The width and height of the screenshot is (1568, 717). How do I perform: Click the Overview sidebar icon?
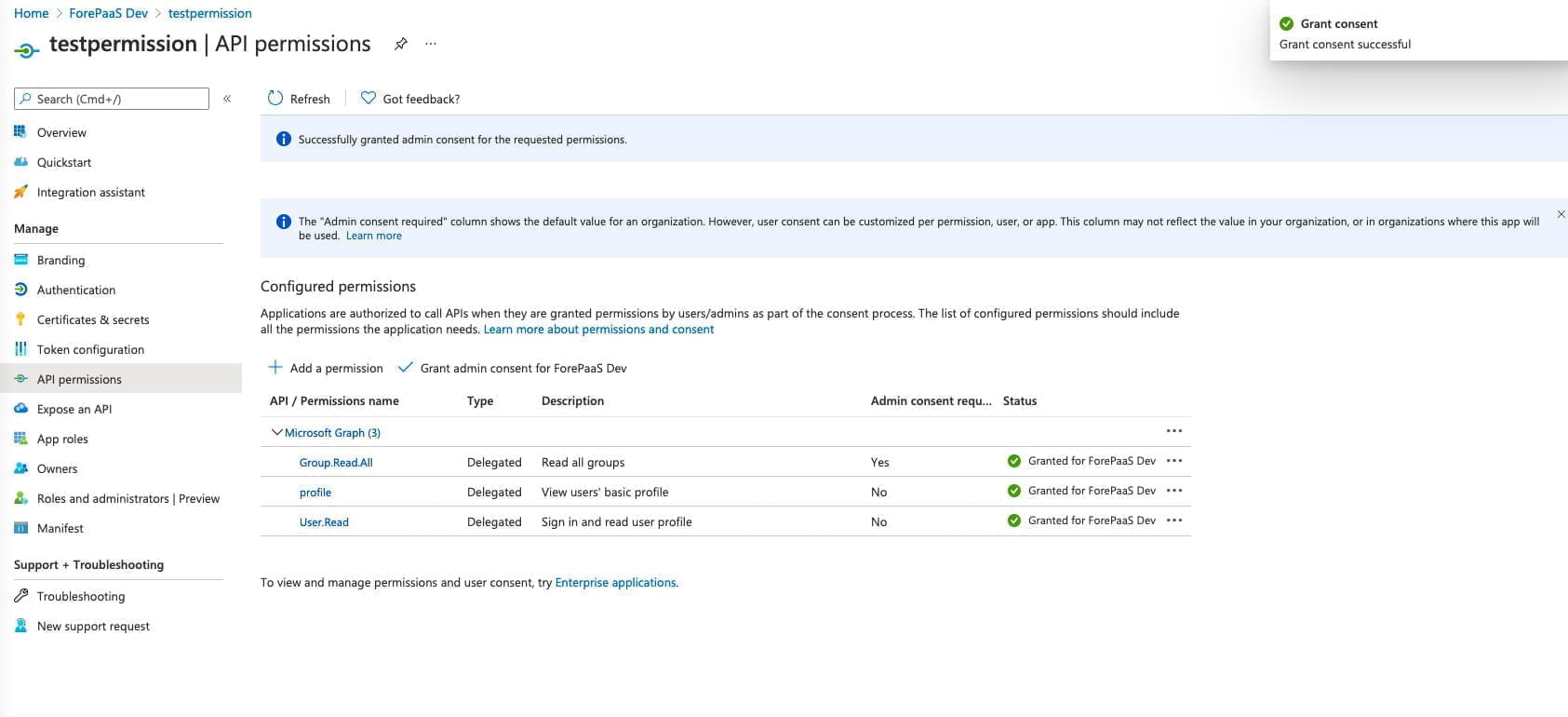coord(20,132)
